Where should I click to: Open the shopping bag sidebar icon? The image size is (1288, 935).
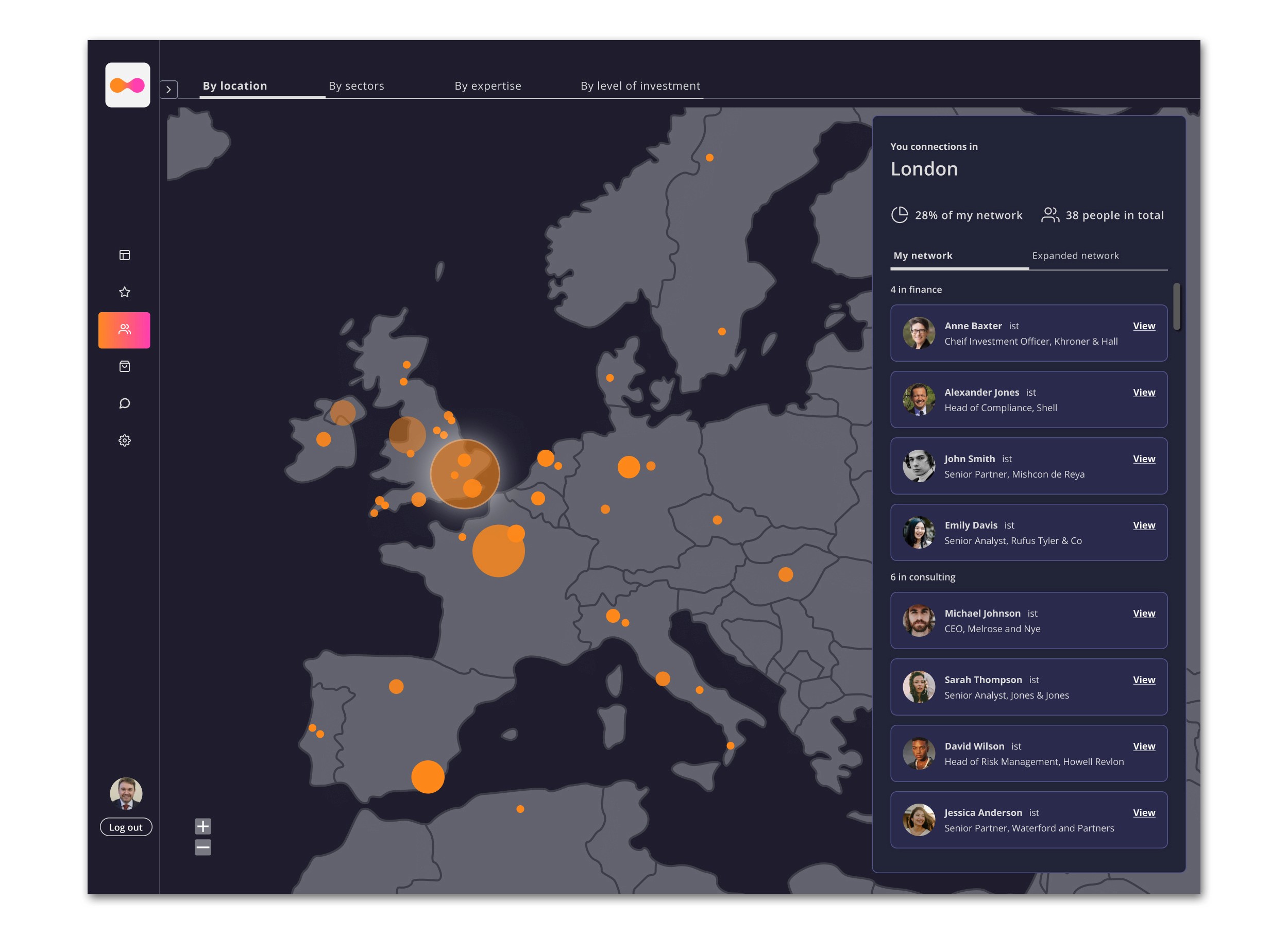pos(124,366)
